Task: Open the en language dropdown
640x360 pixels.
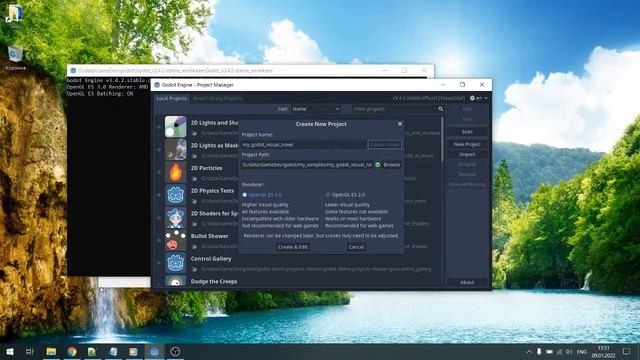Action: pyautogui.click(x=478, y=98)
